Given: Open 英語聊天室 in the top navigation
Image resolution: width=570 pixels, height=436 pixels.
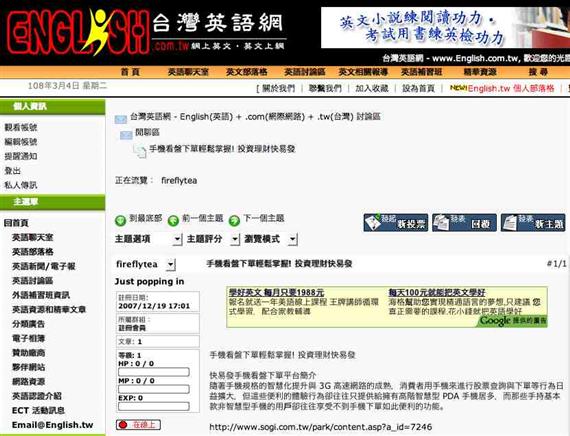Looking at the screenshot, I should [188, 72].
